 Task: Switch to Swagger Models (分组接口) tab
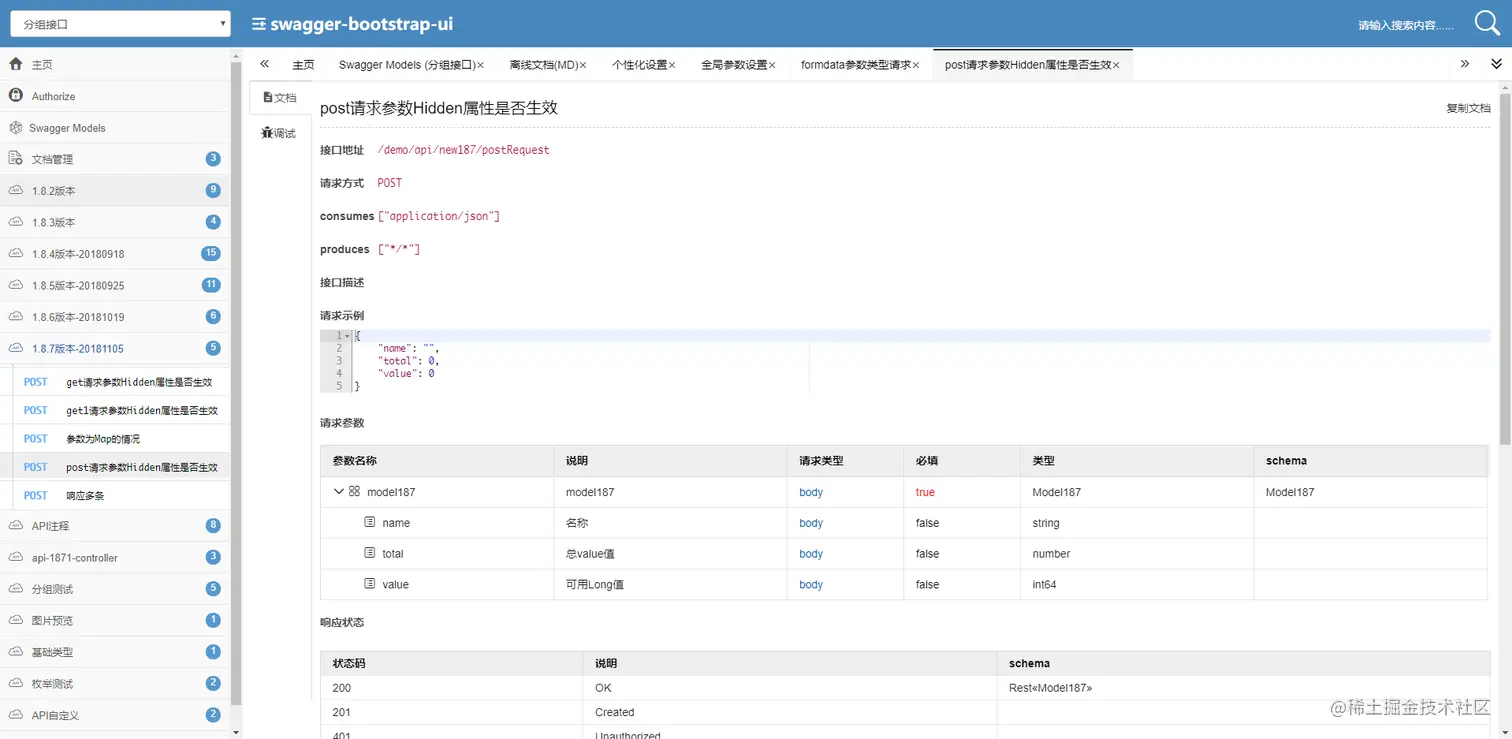pos(406,65)
